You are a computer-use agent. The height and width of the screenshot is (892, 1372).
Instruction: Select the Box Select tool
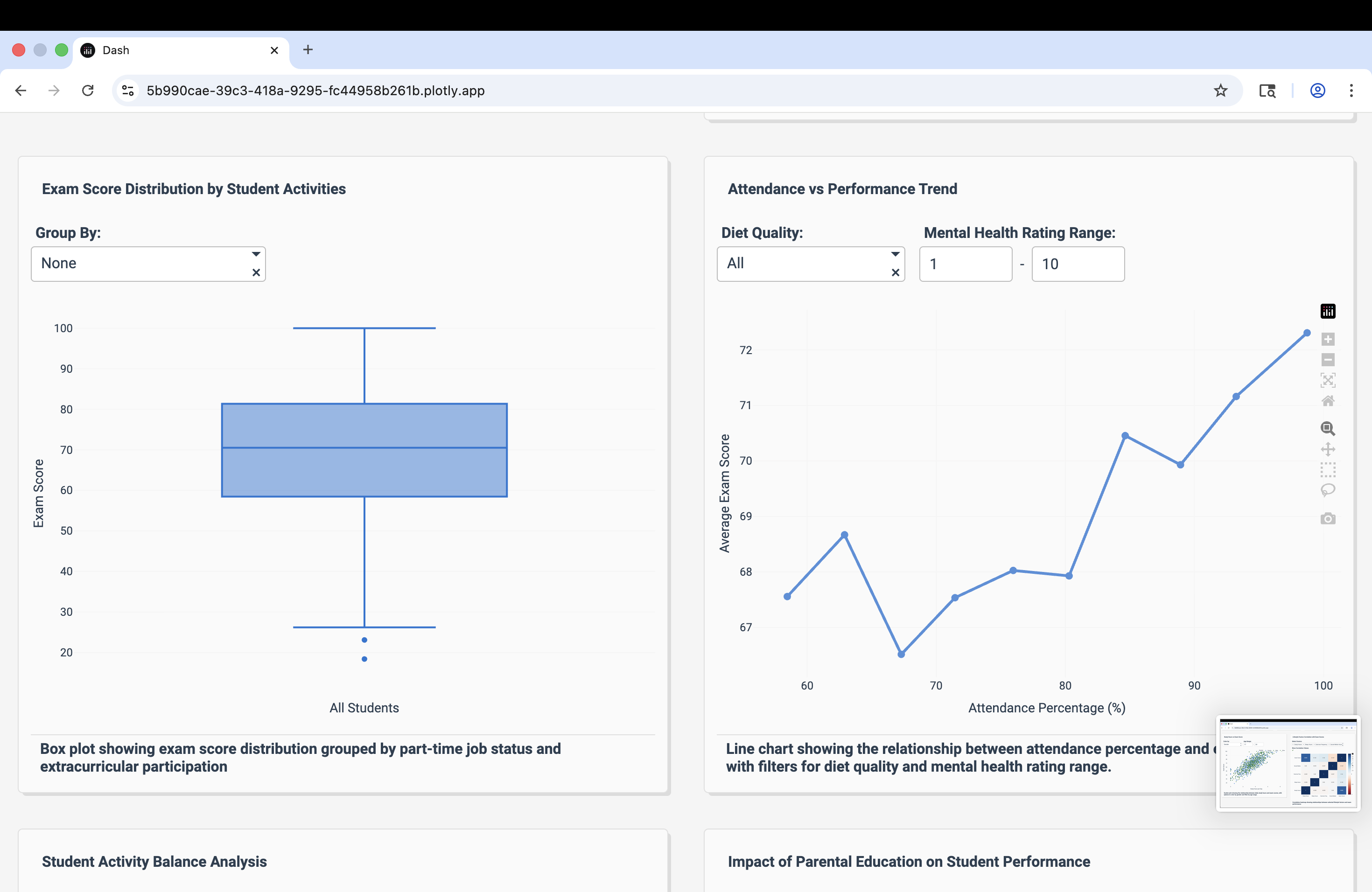coord(1328,470)
